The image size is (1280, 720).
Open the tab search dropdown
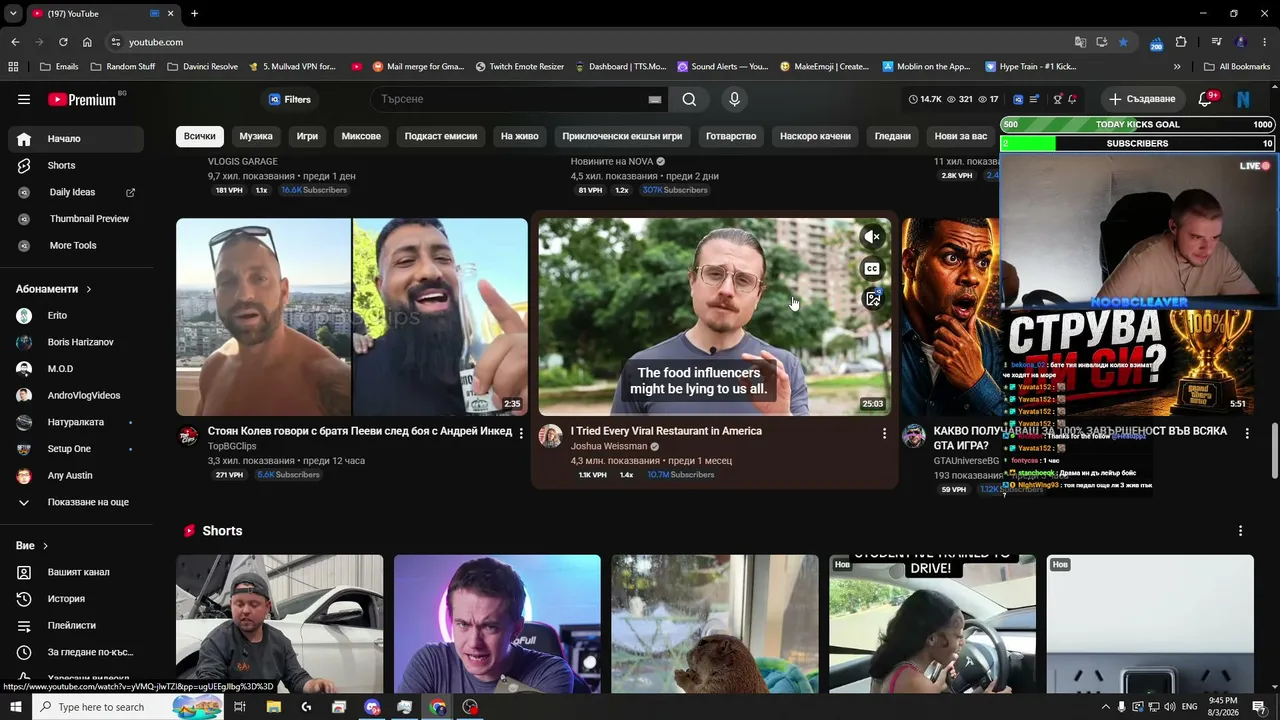coord(13,13)
